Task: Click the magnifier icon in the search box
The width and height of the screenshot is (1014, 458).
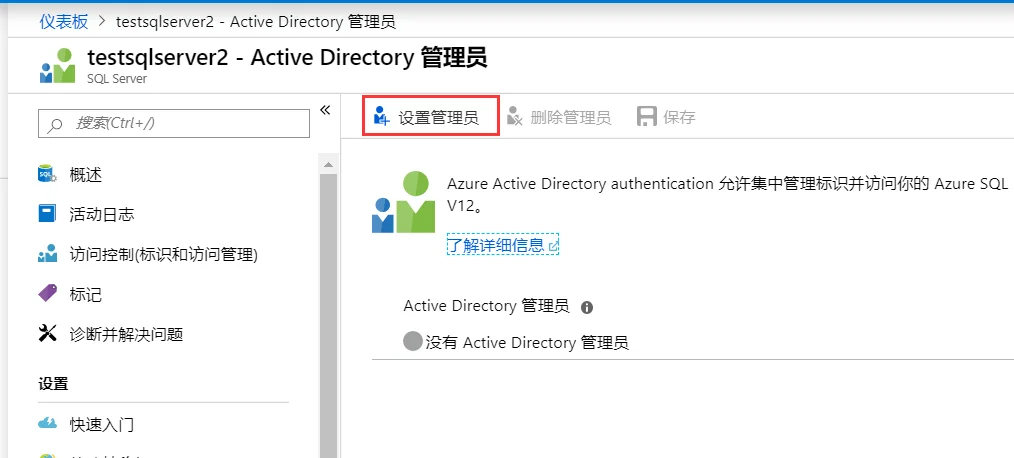Action: 56,124
